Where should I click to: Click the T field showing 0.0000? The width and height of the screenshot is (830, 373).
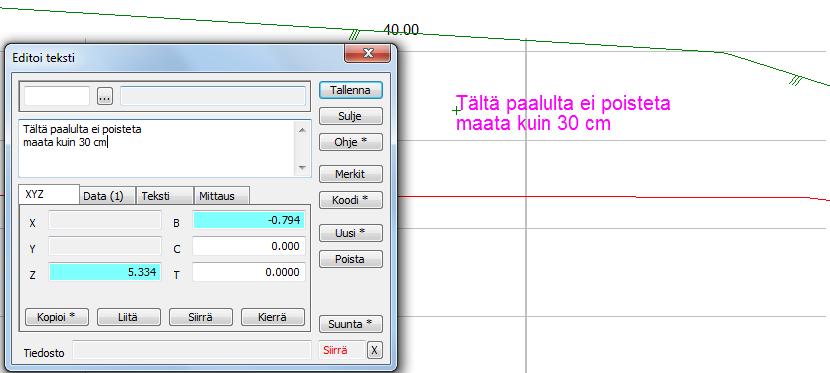[249, 272]
